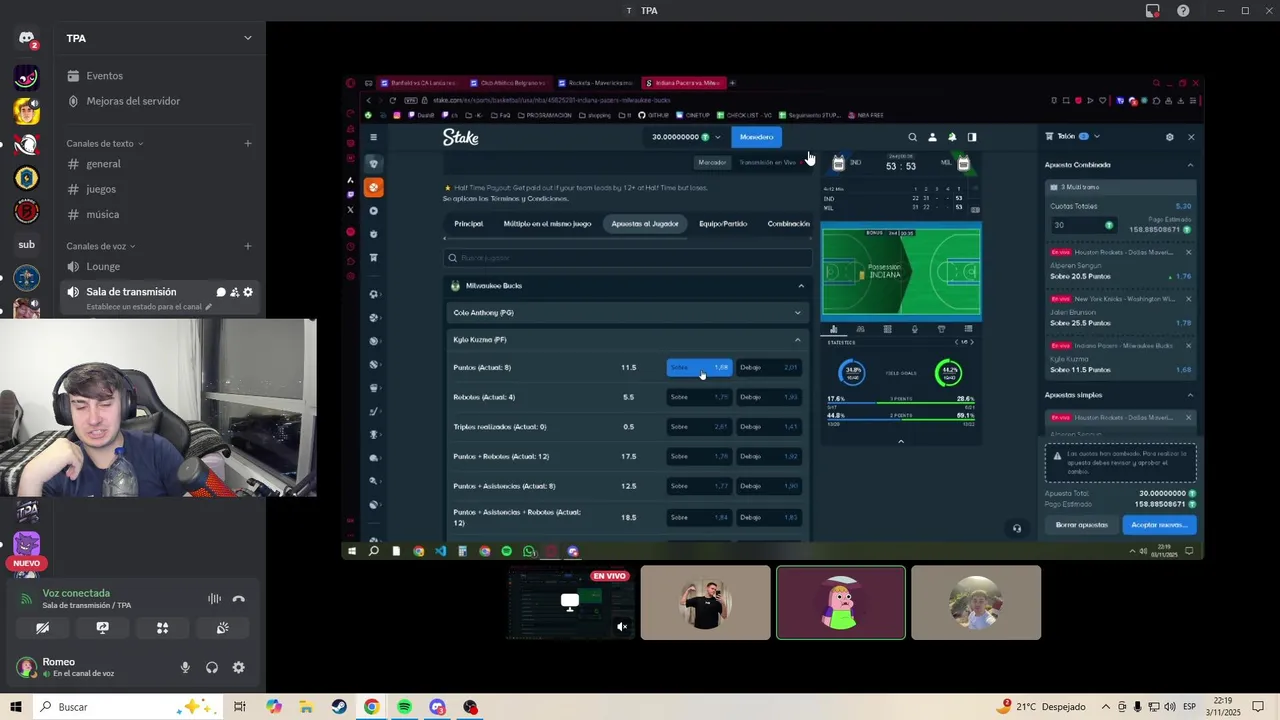1280x720 pixels.
Task: Mute the microphone for Romeo
Action: pos(185,667)
